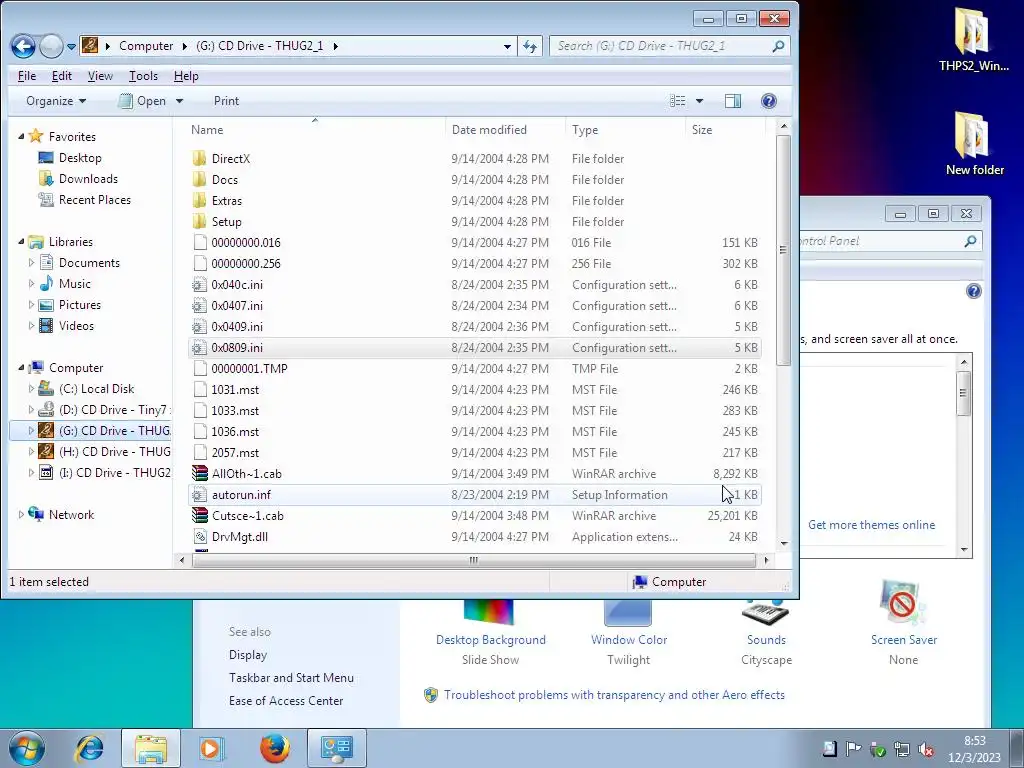The width and height of the screenshot is (1024, 768).
Task: Expand the Documents library node
Action: click(31, 263)
